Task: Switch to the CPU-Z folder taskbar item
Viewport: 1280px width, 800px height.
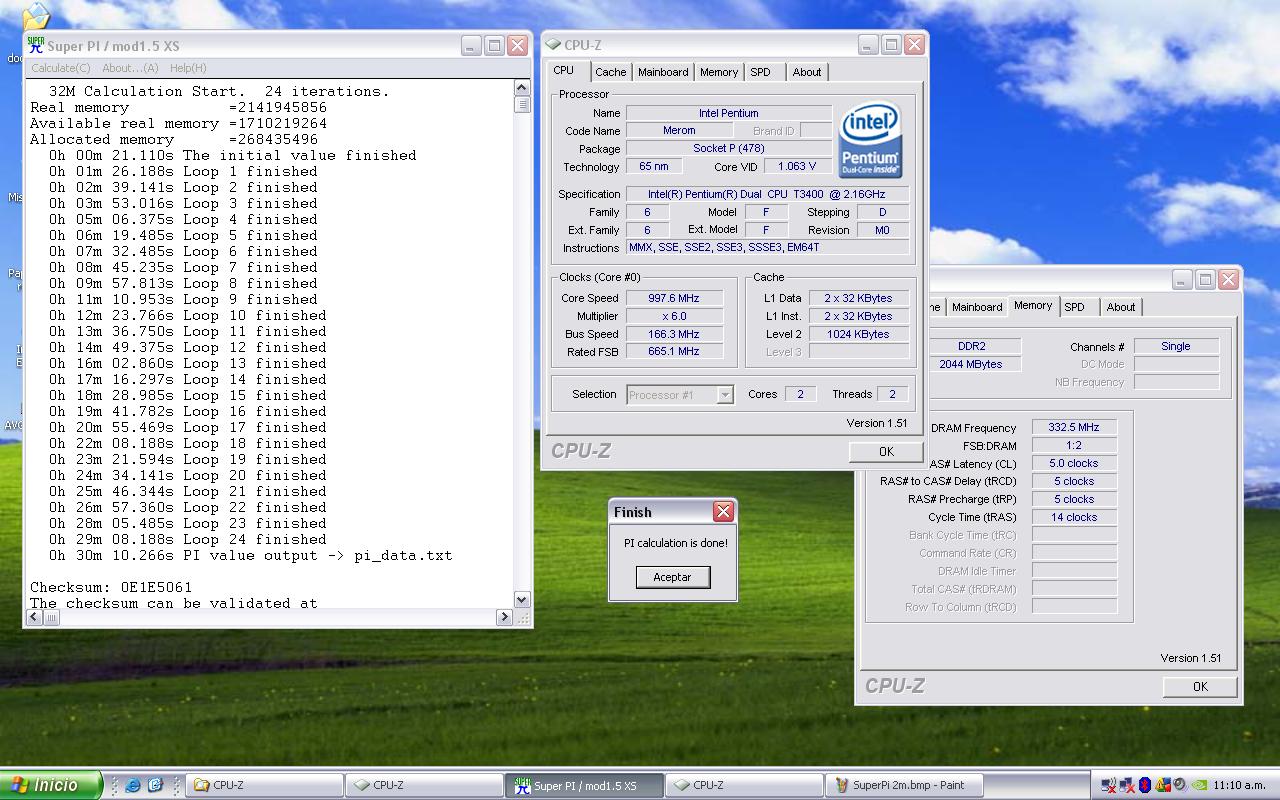Action: [x=265, y=785]
